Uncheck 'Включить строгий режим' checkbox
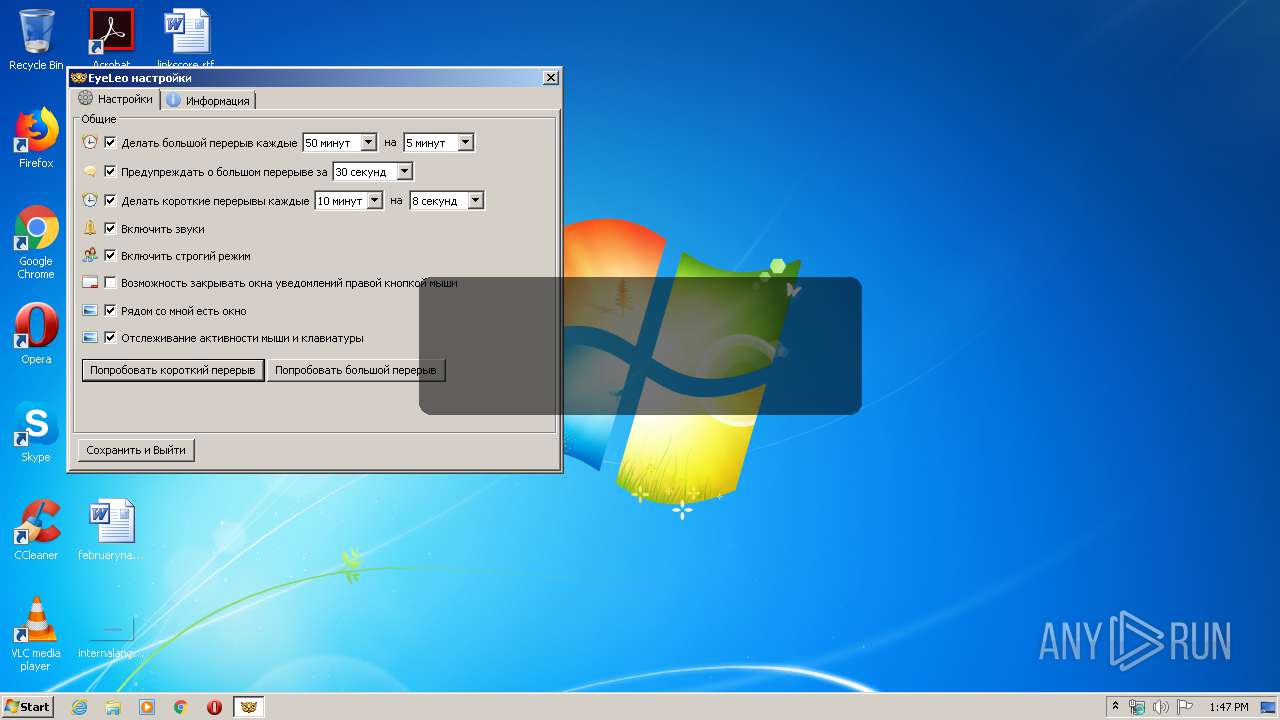 point(110,255)
